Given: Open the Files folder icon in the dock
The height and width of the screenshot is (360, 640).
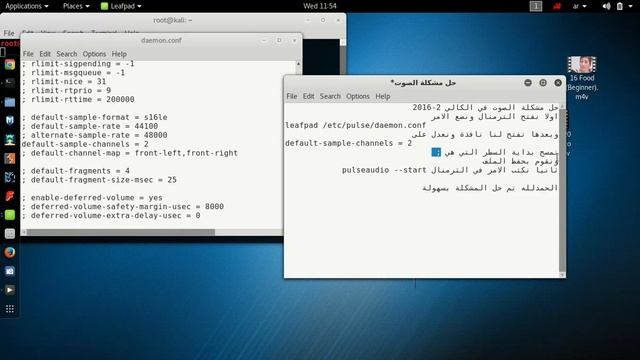Looking at the screenshot, I should 10,102.
